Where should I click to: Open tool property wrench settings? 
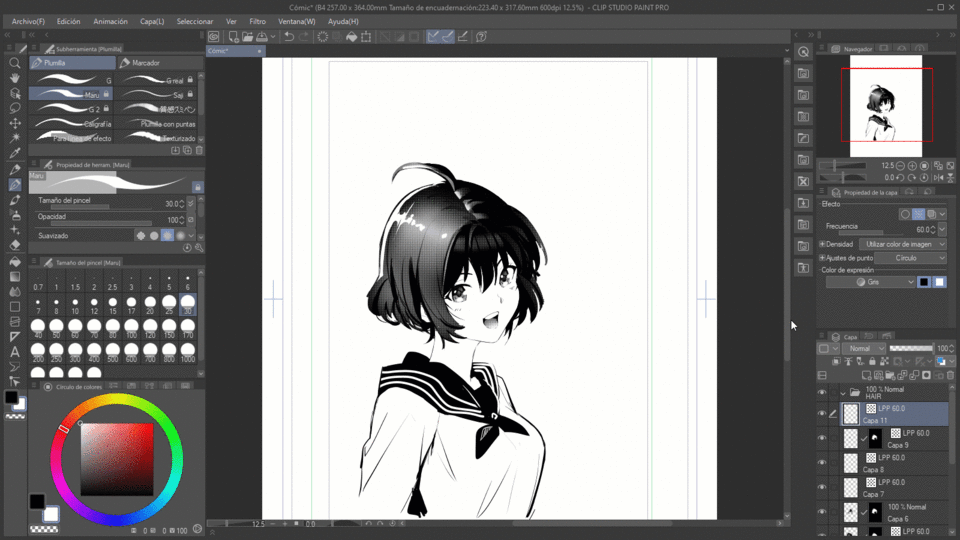199,248
